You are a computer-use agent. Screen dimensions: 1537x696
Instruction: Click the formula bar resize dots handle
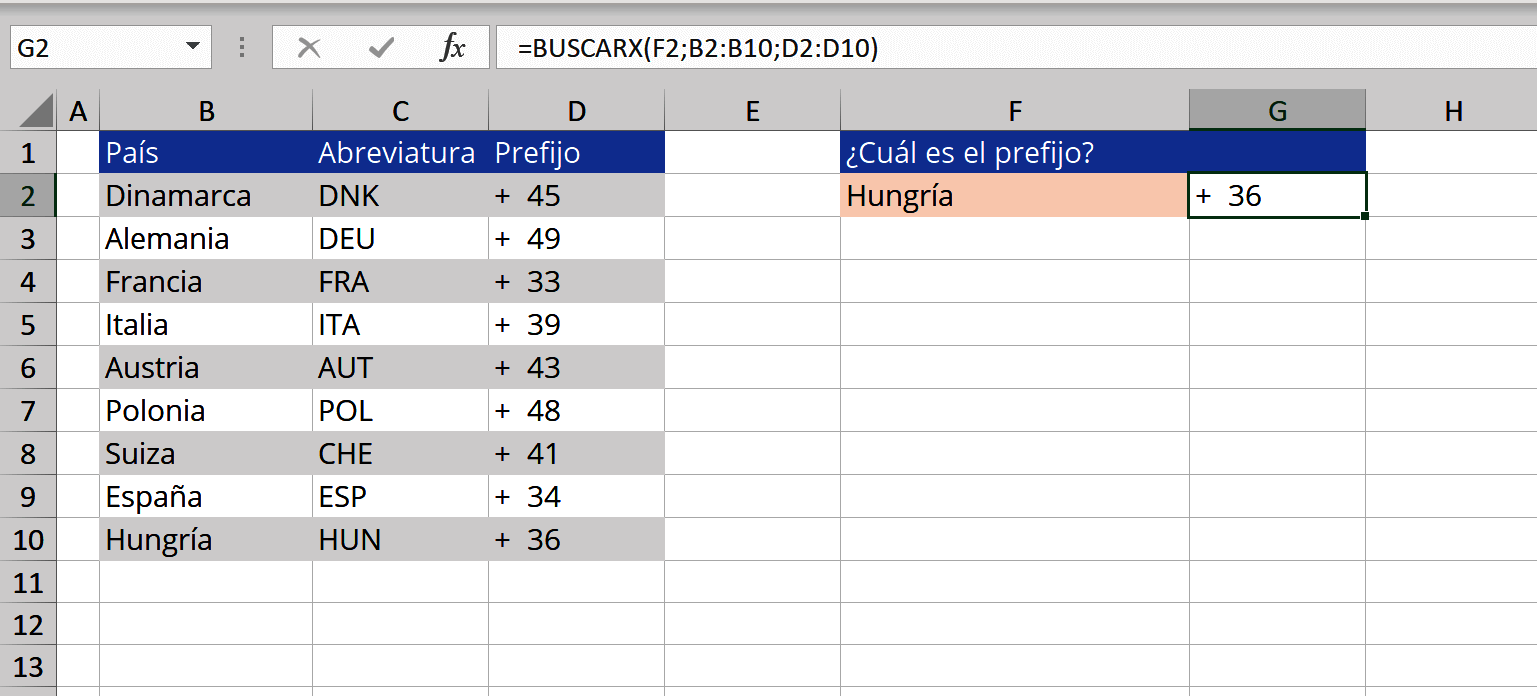241,48
